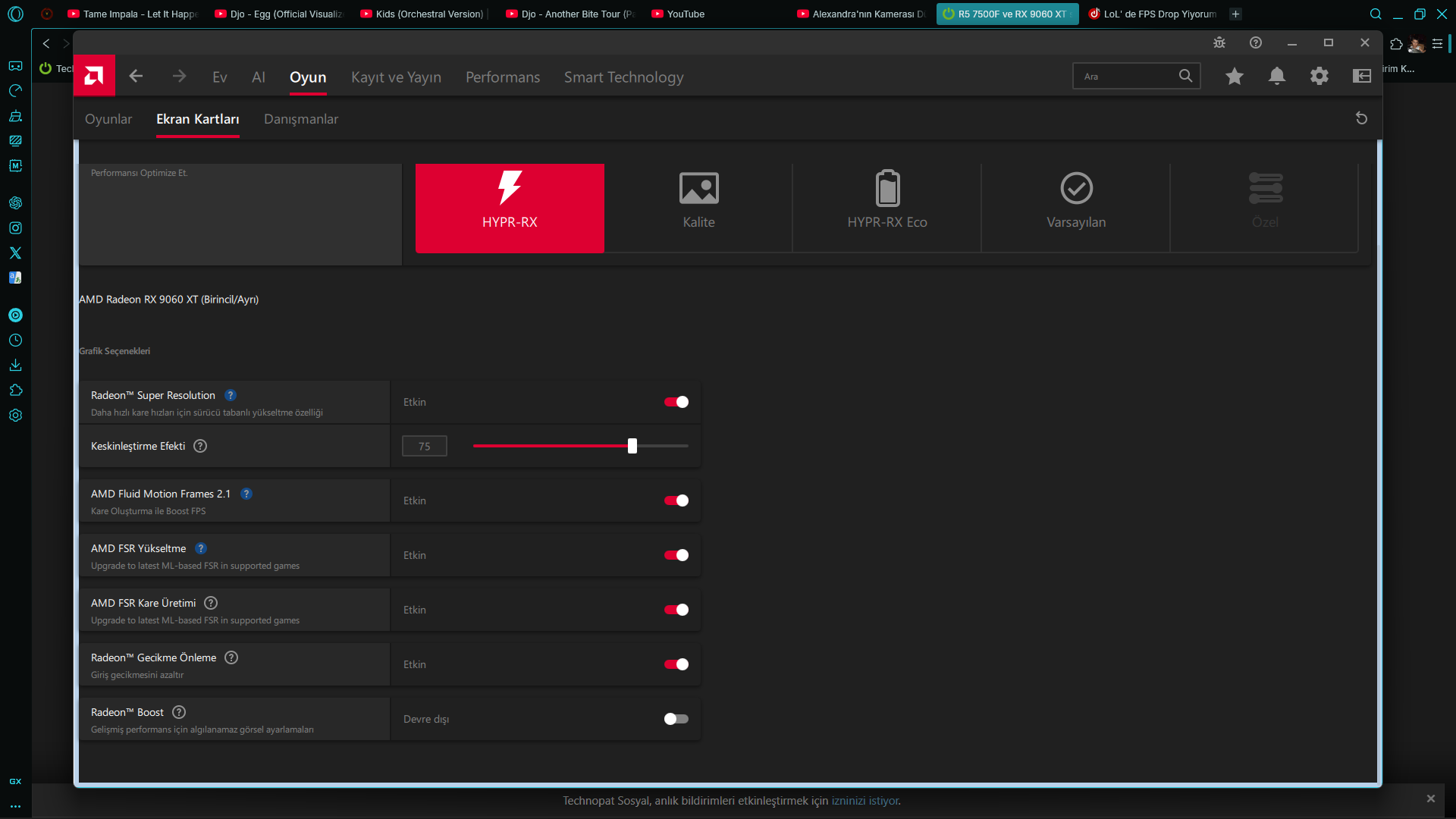1456x819 pixels.
Task: Open favorites star icon
Action: pyautogui.click(x=1235, y=76)
